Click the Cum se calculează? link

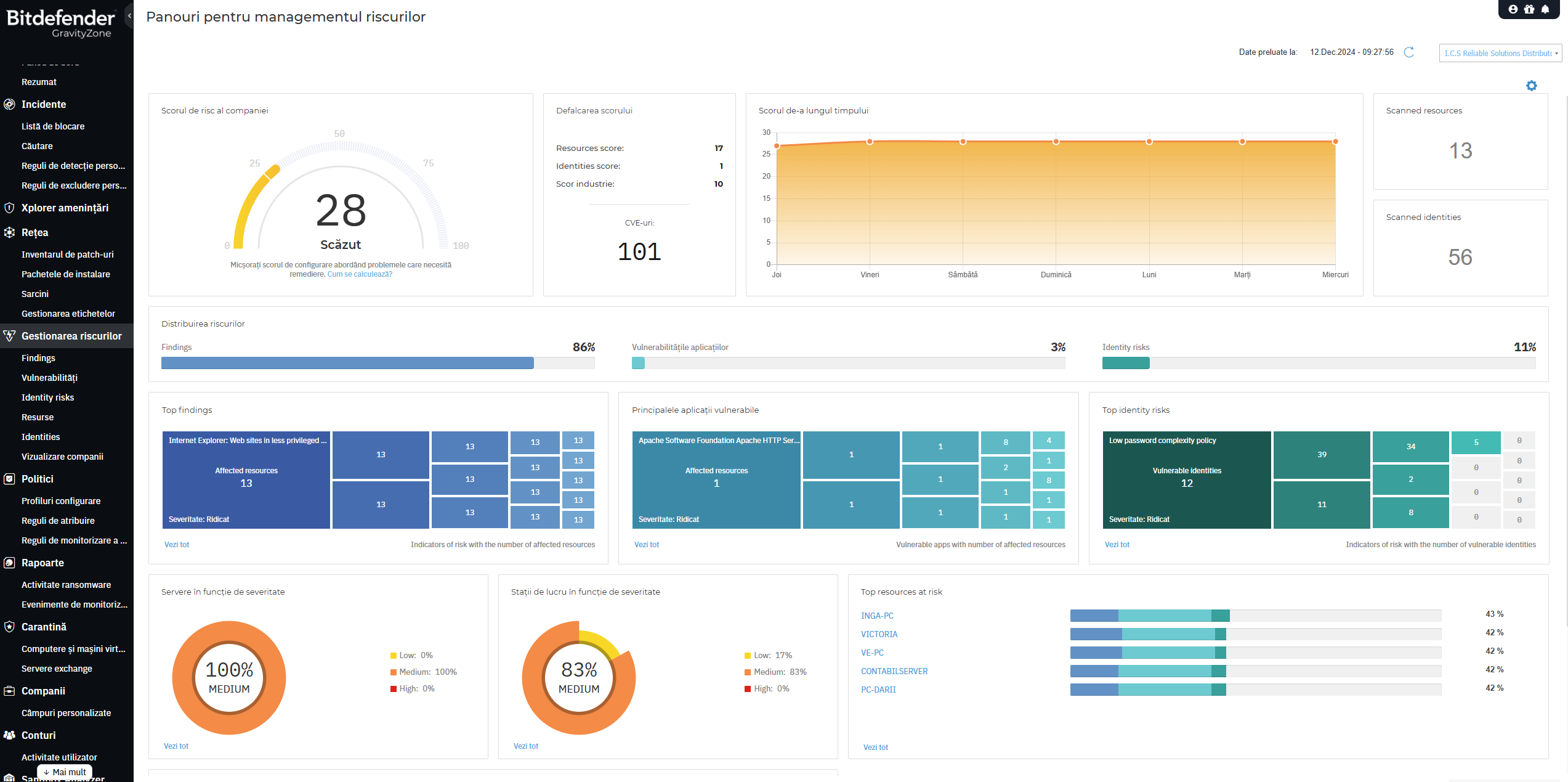click(360, 274)
